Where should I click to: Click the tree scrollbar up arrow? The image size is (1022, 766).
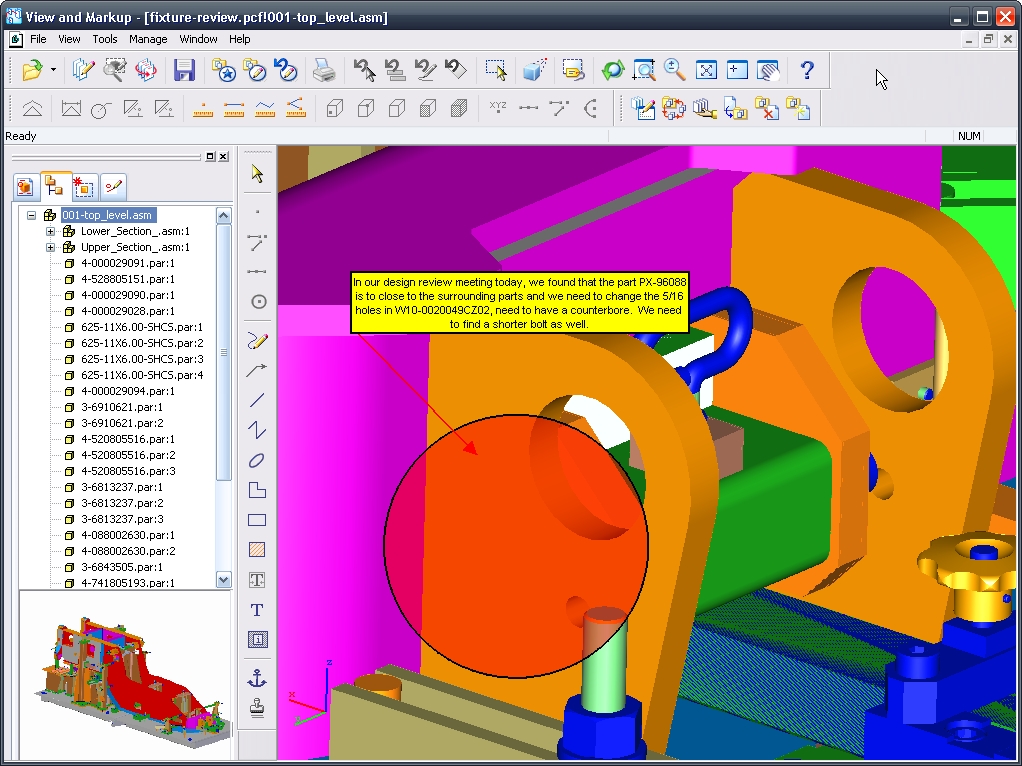point(224,215)
